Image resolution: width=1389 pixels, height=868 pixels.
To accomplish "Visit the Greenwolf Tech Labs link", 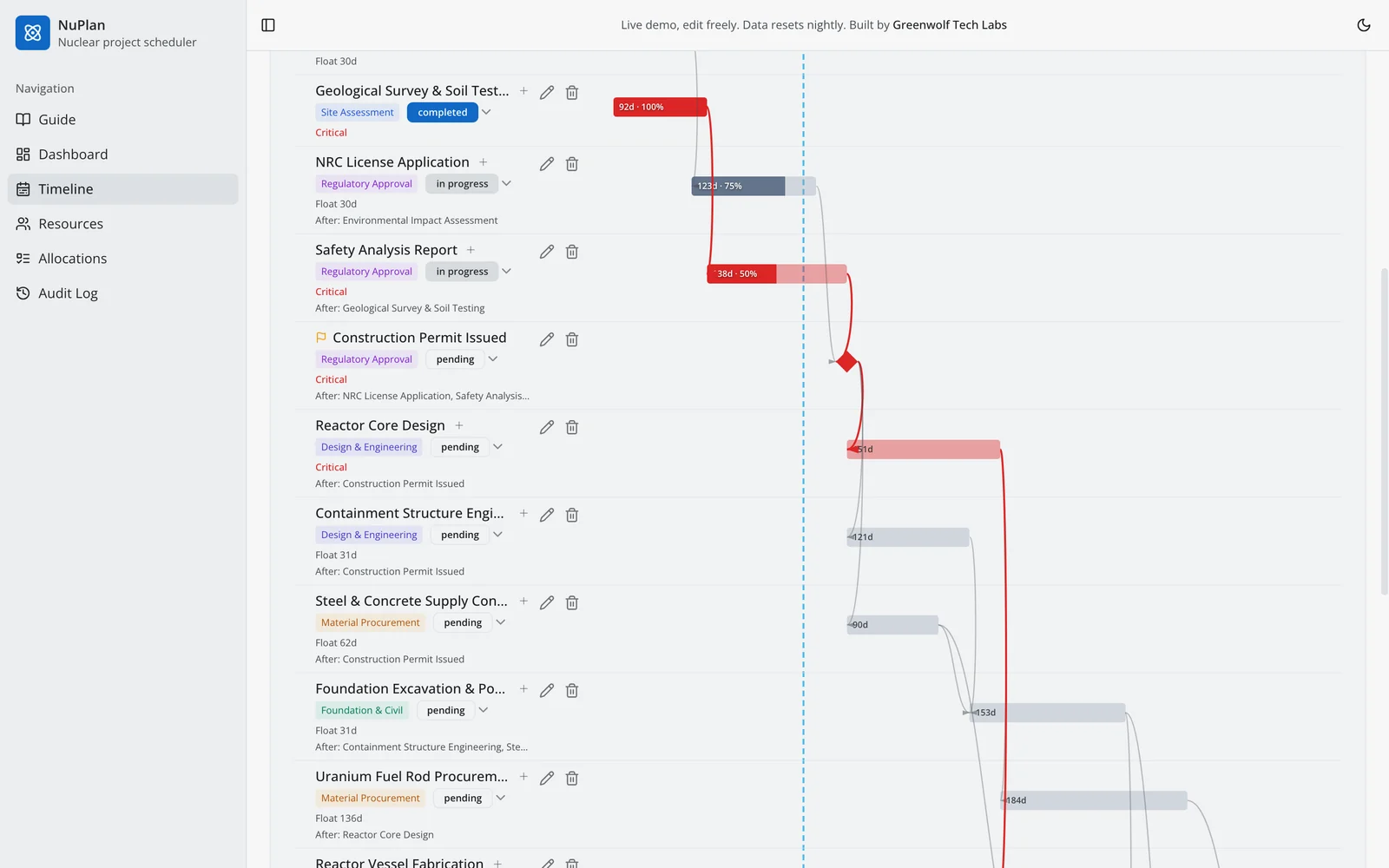I will pos(950,25).
